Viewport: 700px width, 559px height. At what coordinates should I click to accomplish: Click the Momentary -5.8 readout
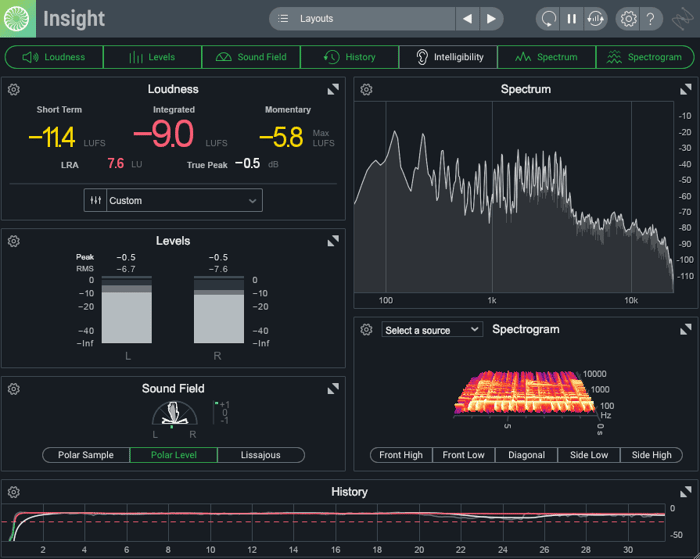click(x=281, y=137)
